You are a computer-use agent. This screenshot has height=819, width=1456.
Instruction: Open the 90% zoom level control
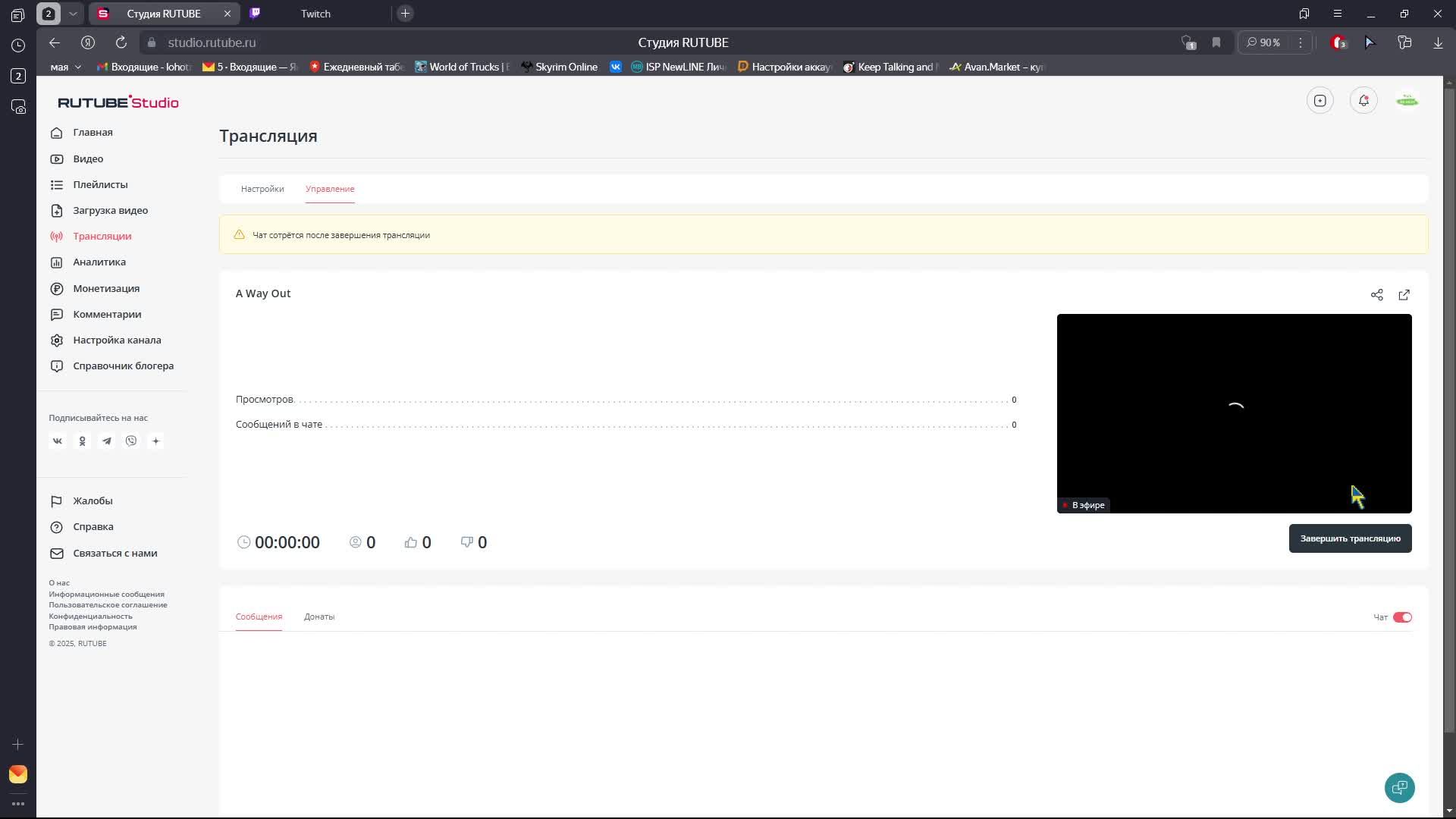pos(1263,42)
